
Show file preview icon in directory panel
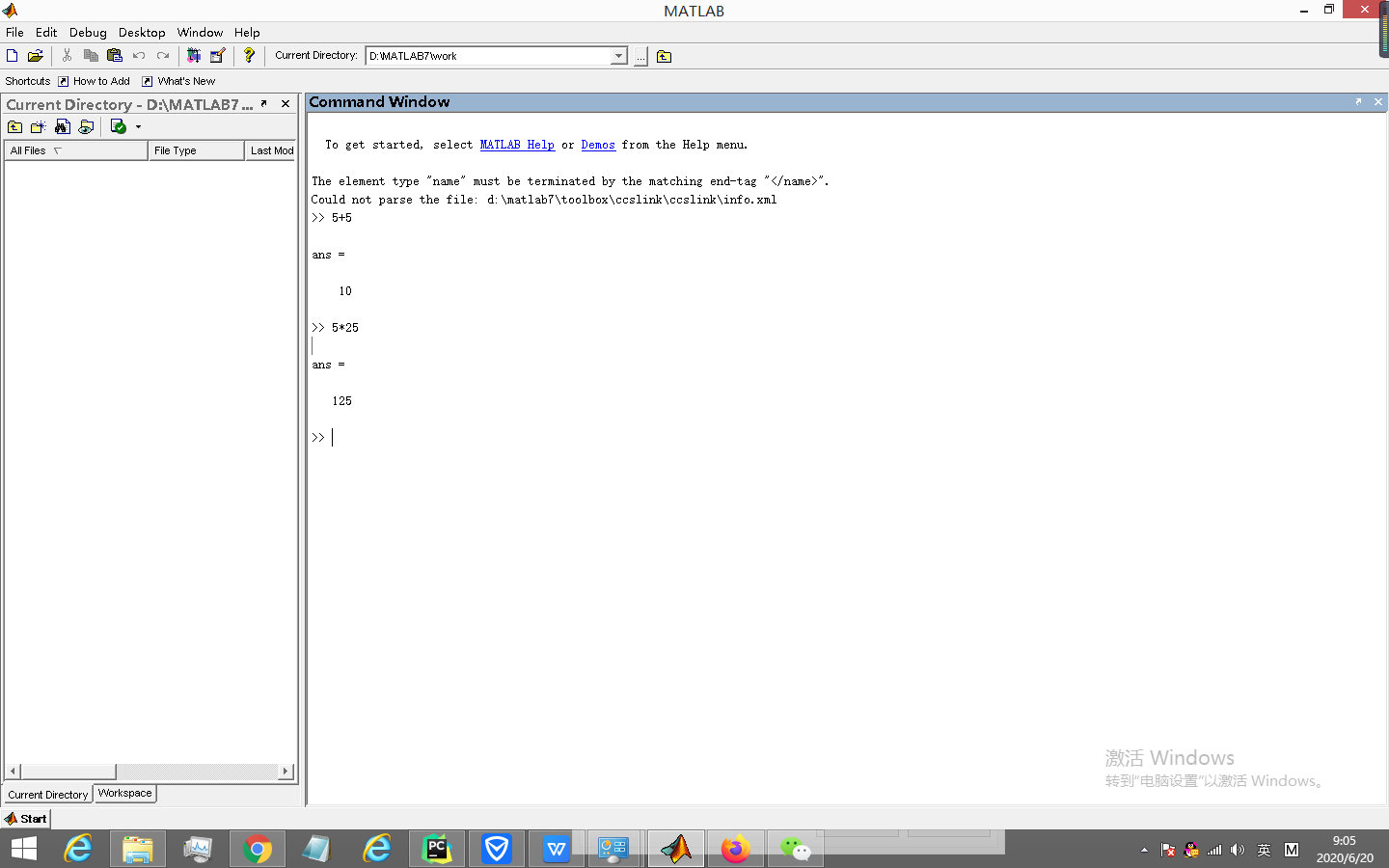coord(86,127)
